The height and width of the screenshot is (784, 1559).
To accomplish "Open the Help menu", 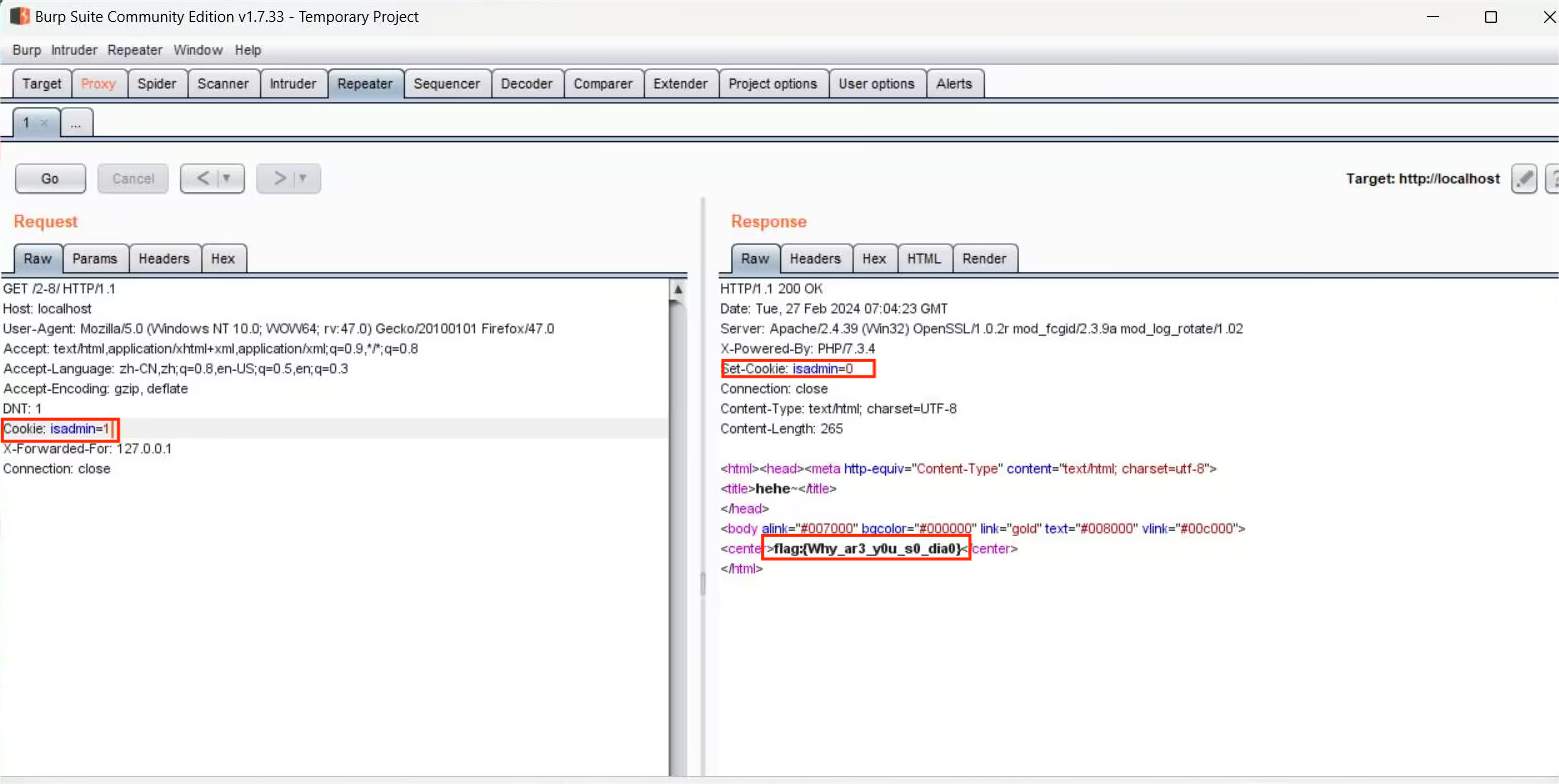I will pyautogui.click(x=248, y=50).
